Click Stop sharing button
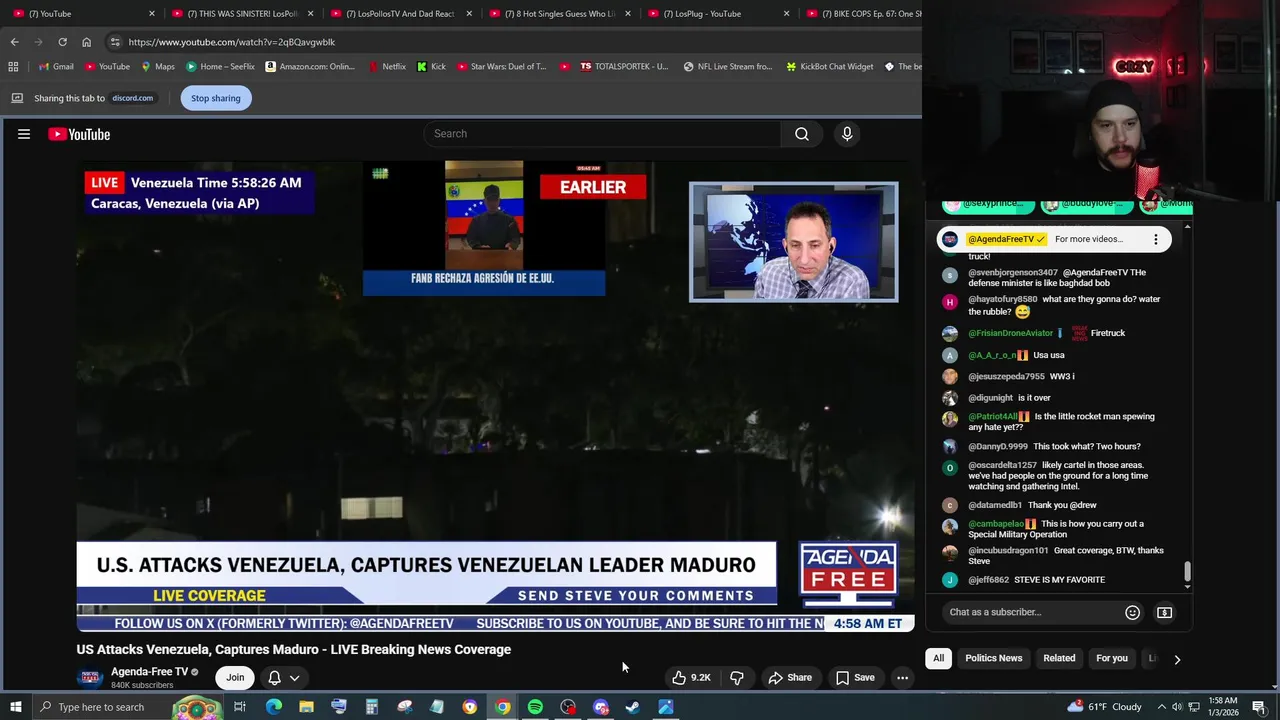1280x720 pixels. [216, 98]
